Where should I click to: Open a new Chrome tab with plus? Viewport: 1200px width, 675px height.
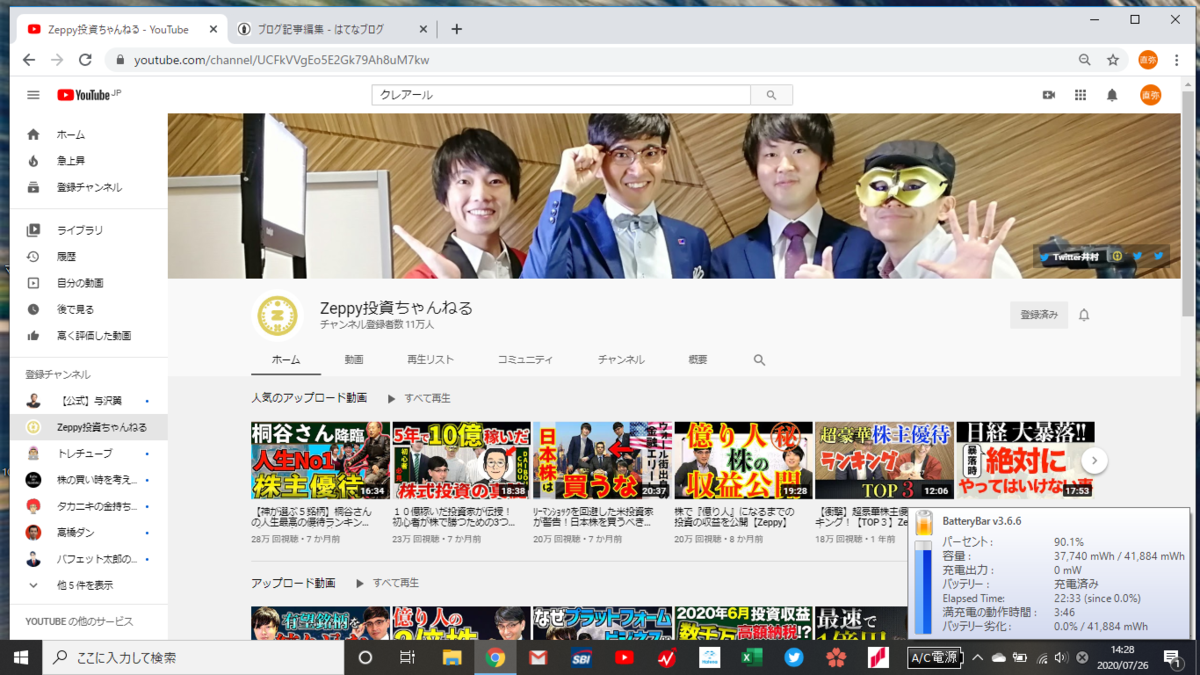(x=456, y=29)
